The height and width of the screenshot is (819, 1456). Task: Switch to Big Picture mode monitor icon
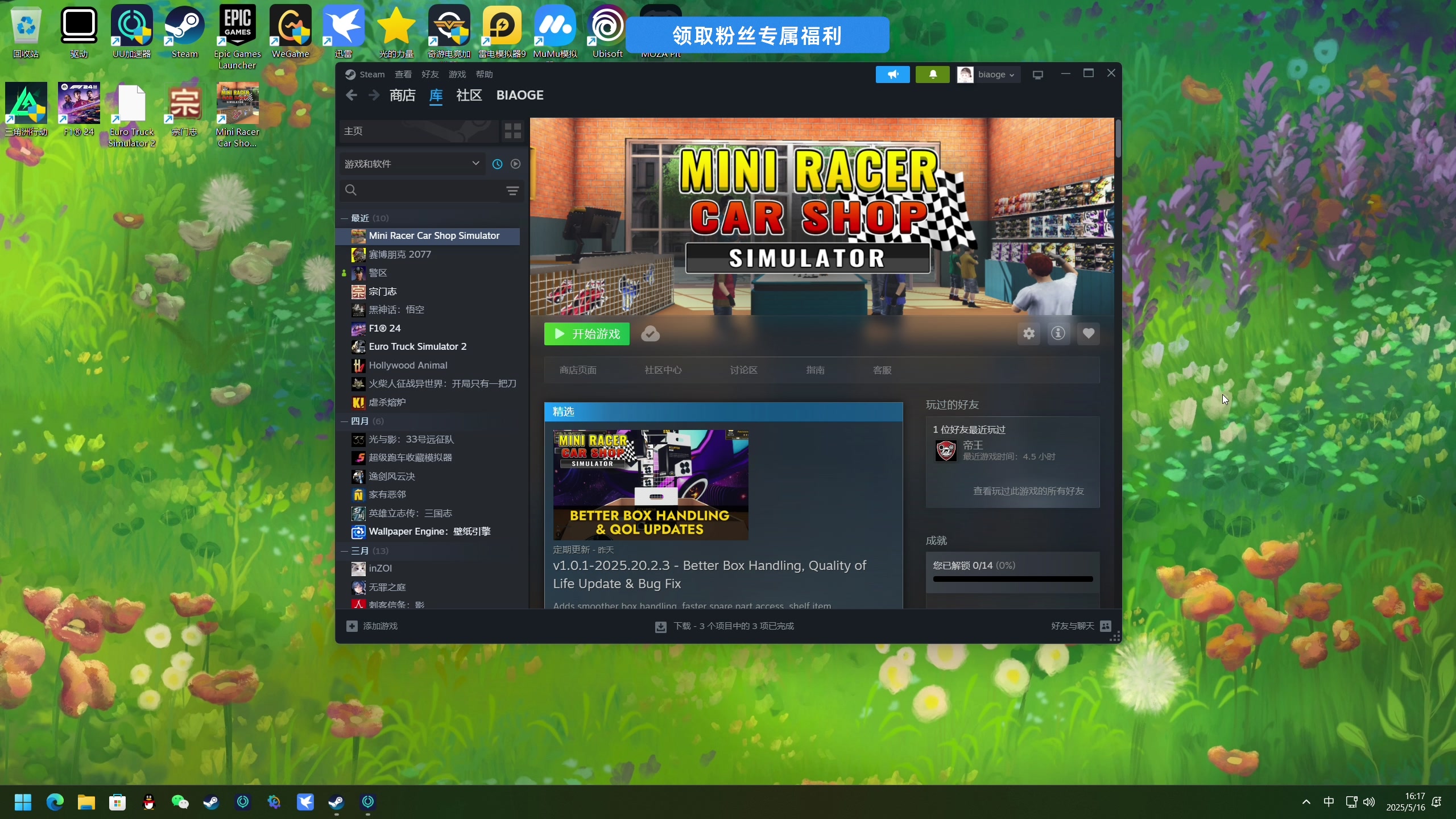pos(1038,75)
